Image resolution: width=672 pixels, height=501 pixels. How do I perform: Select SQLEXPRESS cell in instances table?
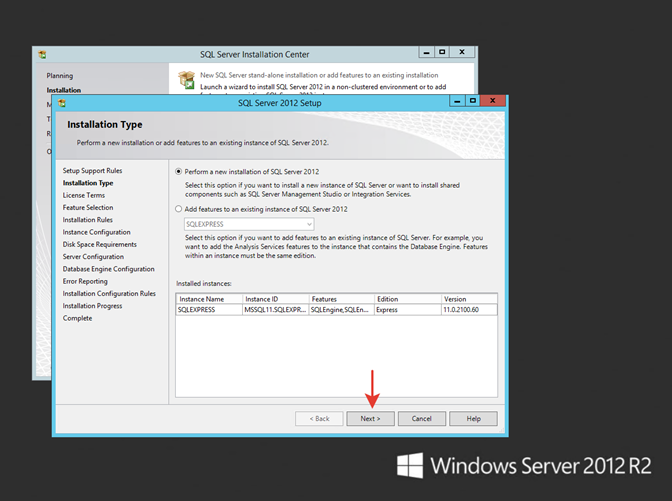pos(209,310)
